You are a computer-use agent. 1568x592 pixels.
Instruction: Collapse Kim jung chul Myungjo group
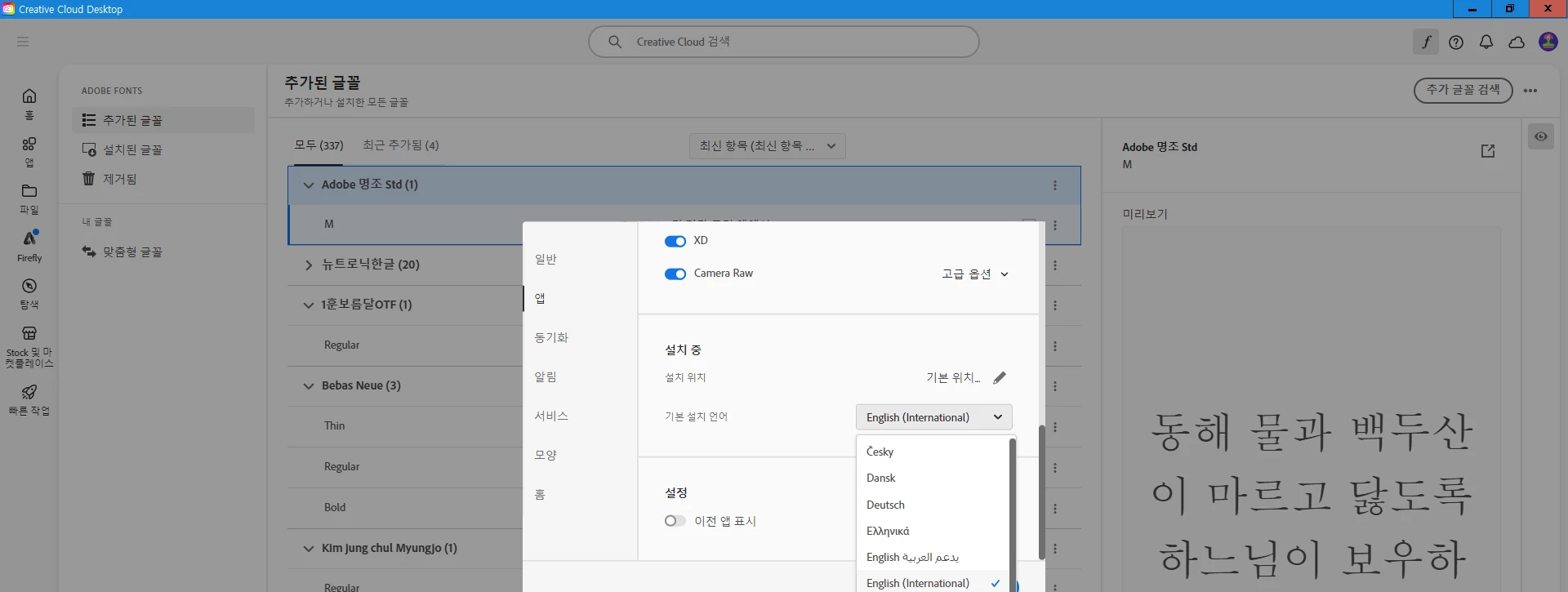(308, 549)
